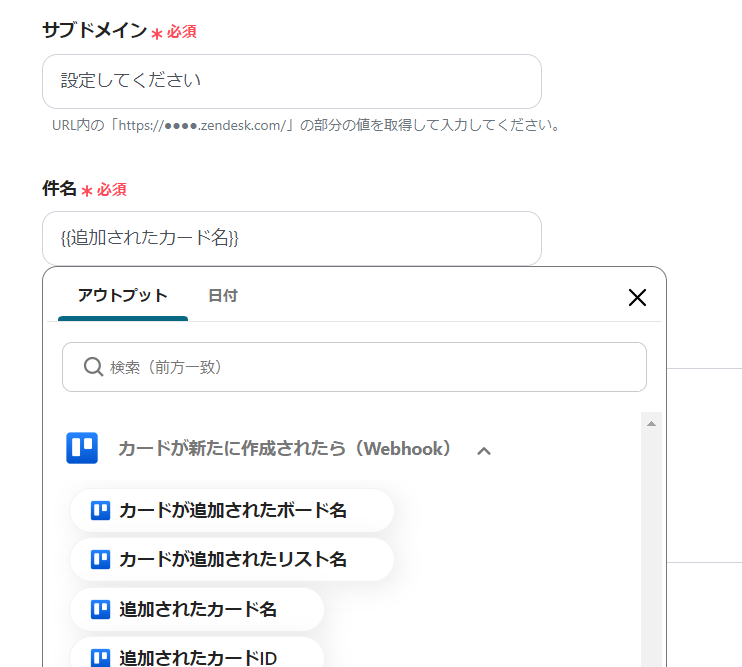The width and height of the screenshot is (742, 667).
Task: Choose the 追加されたカード名 output
Action: [x=198, y=608]
